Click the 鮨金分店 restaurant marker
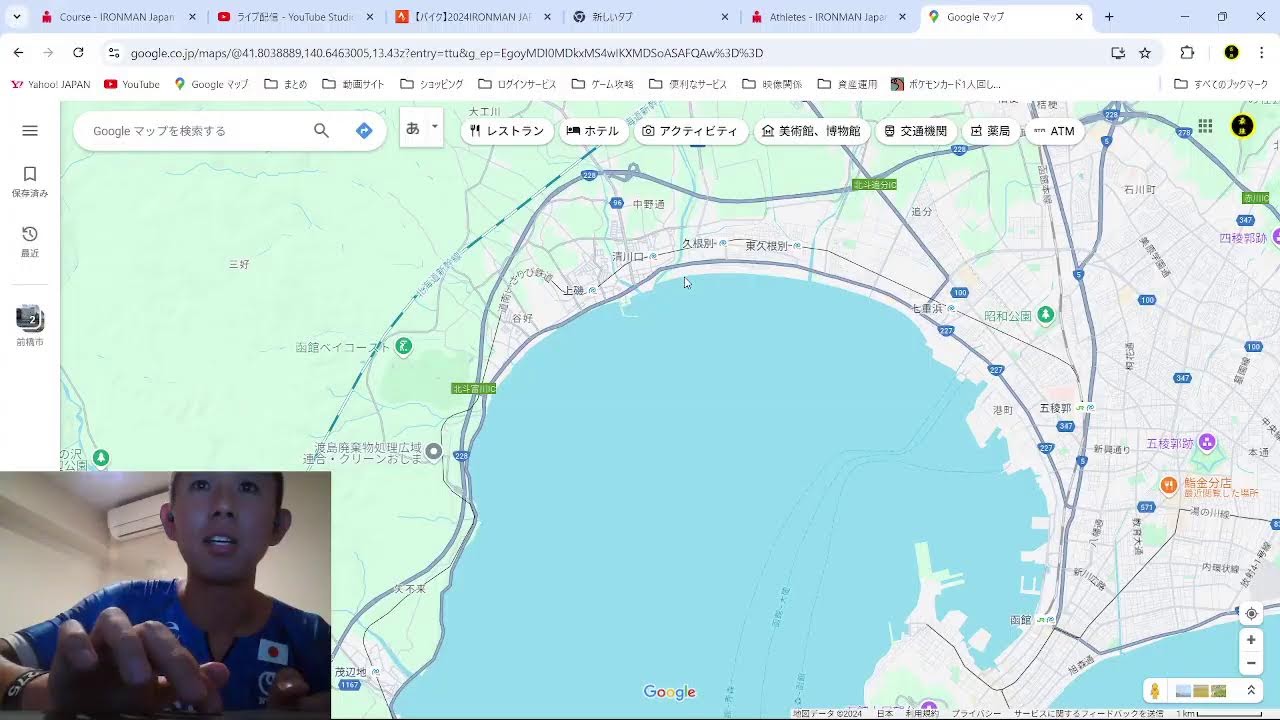1280x720 pixels. (1168, 485)
